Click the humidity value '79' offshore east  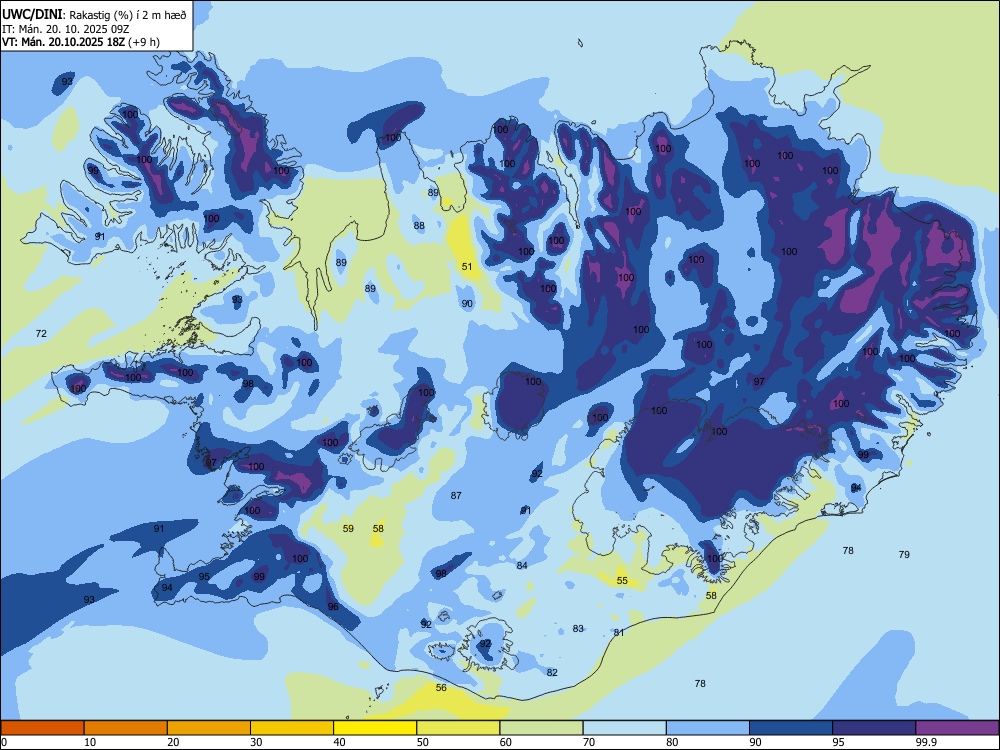(x=904, y=555)
